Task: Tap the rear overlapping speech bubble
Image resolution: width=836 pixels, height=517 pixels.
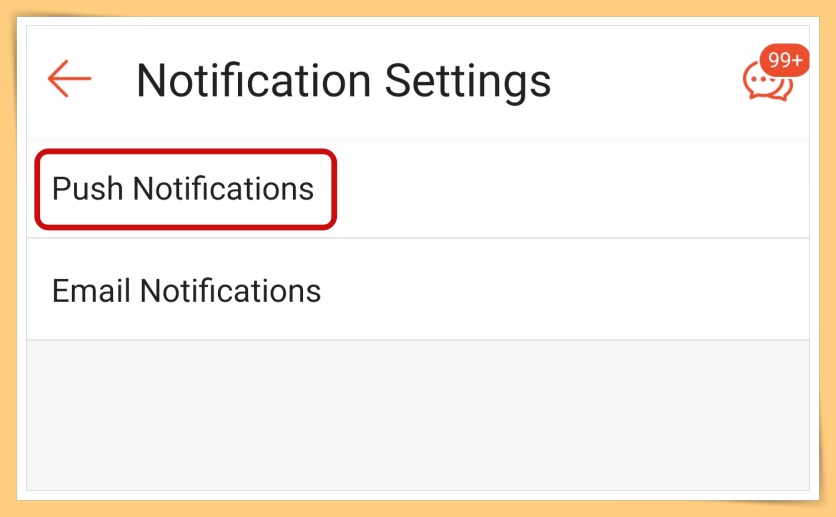Action: tap(783, 90)
